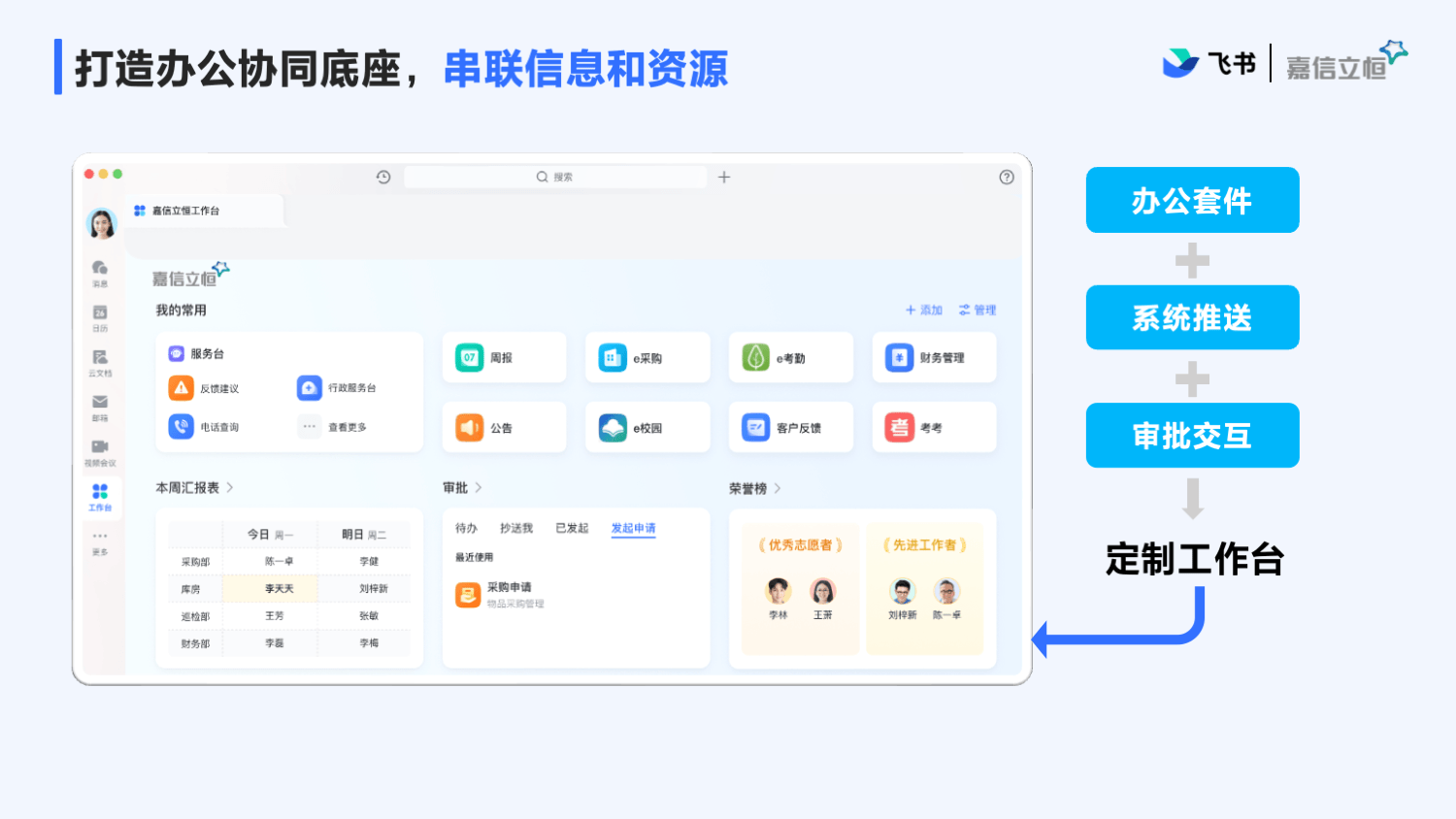
Task: Click 李梅 cell in the report table
Action: pyautogui.click(x=369, y=643)
